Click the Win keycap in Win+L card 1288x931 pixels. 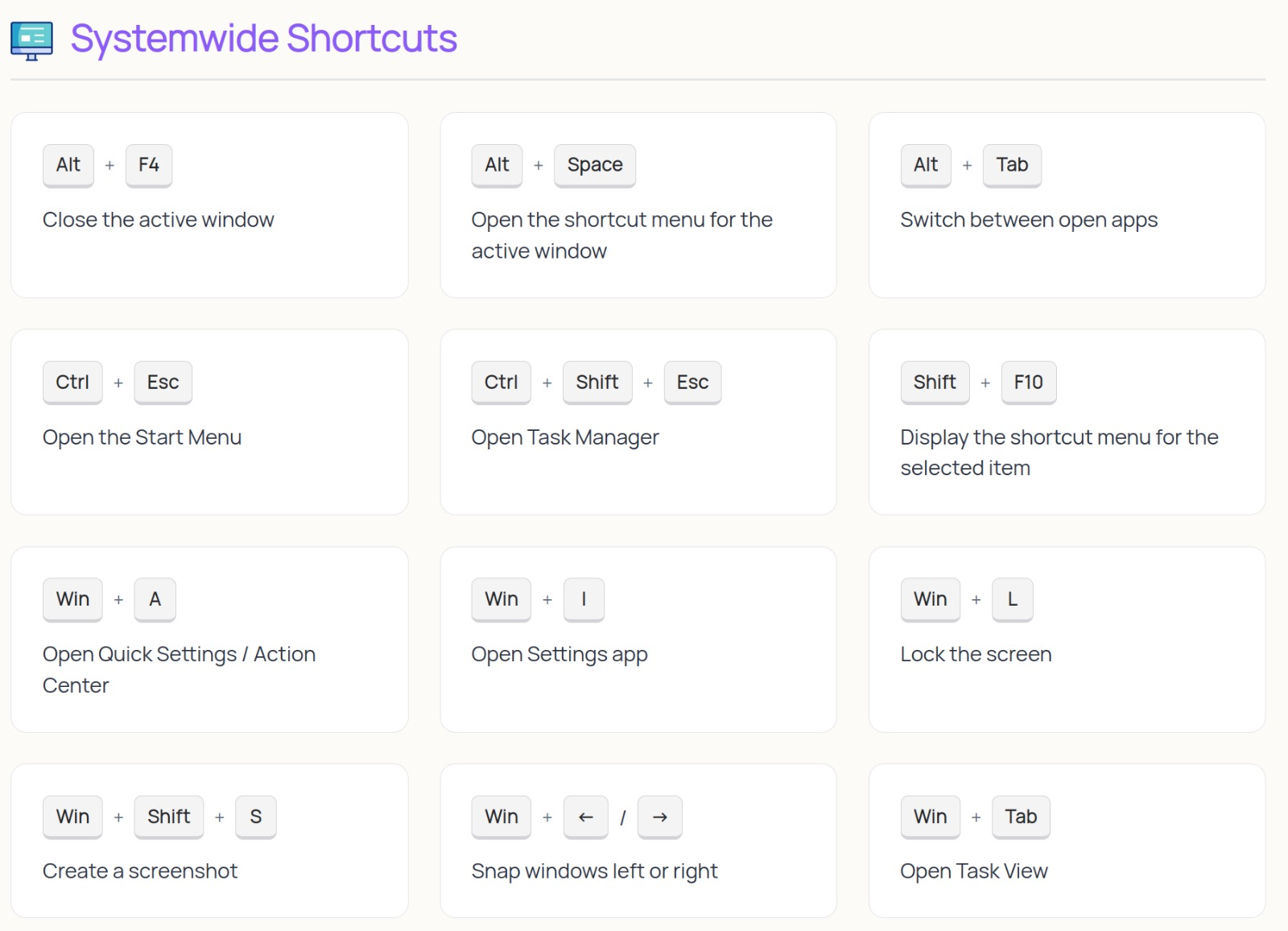click(x=930, y=598)
